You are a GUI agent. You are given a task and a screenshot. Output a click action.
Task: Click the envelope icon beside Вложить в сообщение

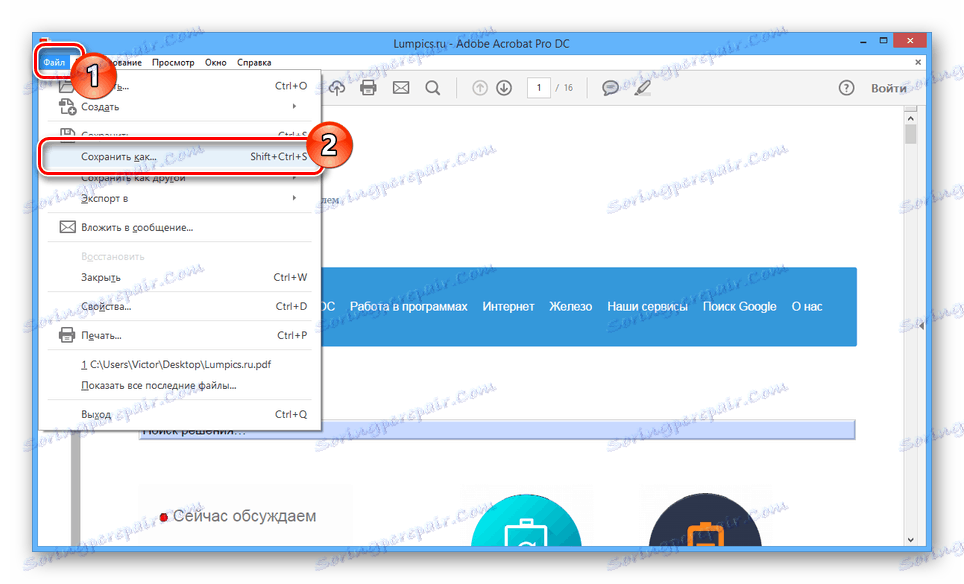pyautogui.click(x=67, y=226)
